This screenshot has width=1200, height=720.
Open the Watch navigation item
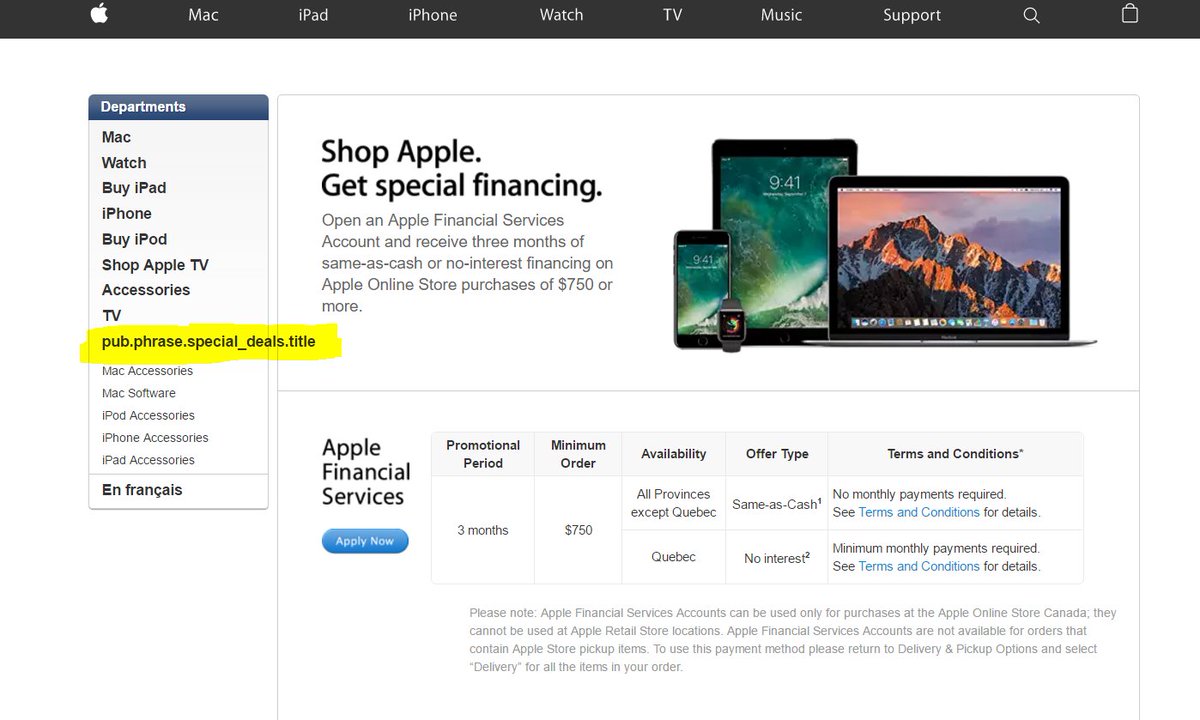click(x=561, y=15)
